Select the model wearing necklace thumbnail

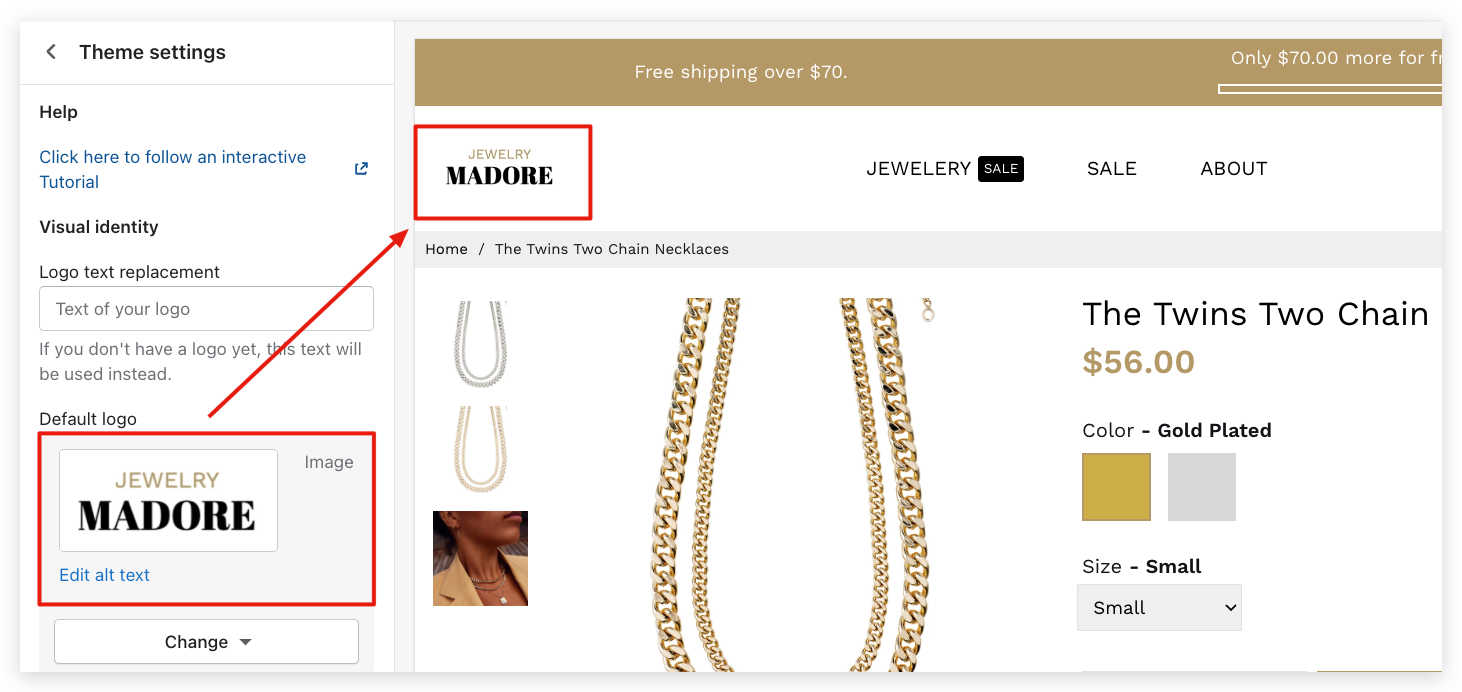480,558
